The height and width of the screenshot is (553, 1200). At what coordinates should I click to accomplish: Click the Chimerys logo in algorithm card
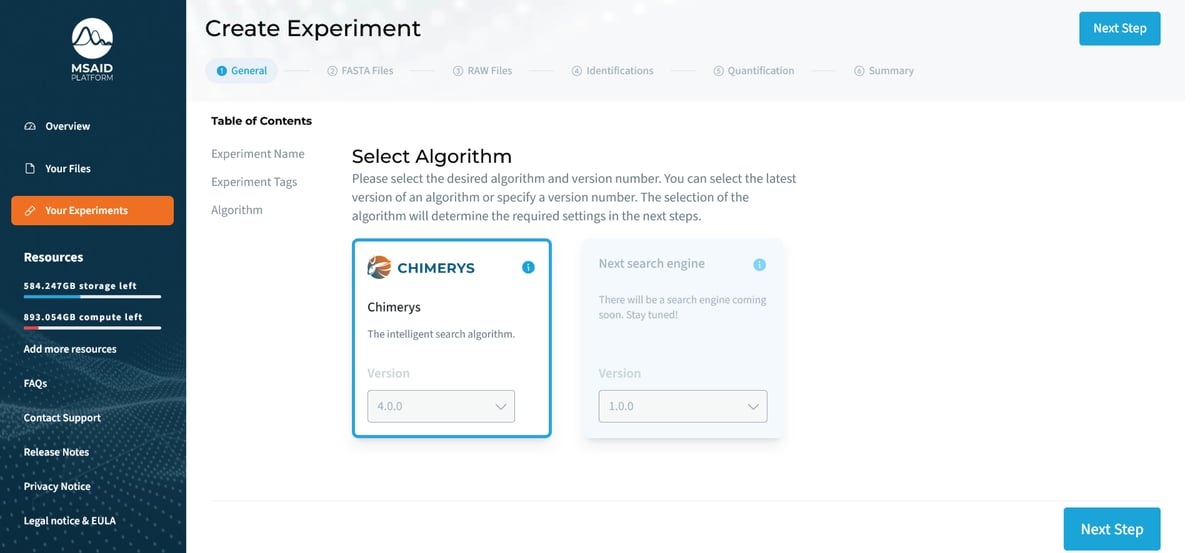pyautogui.click(x=421, y=267)
